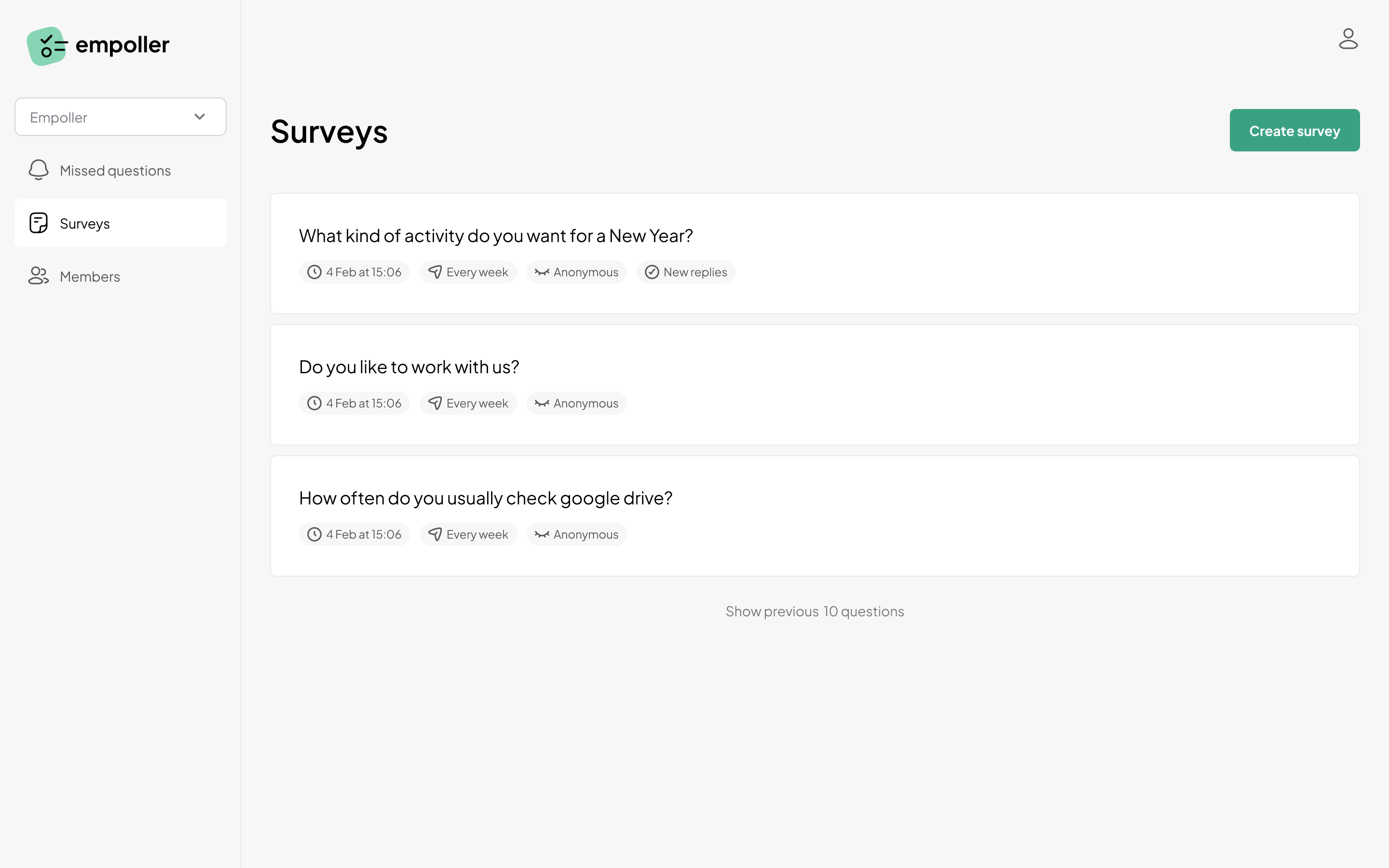This screenshot has height=868, width=1389.
Task: Open the user profile icon
Action: point(1348,39)
